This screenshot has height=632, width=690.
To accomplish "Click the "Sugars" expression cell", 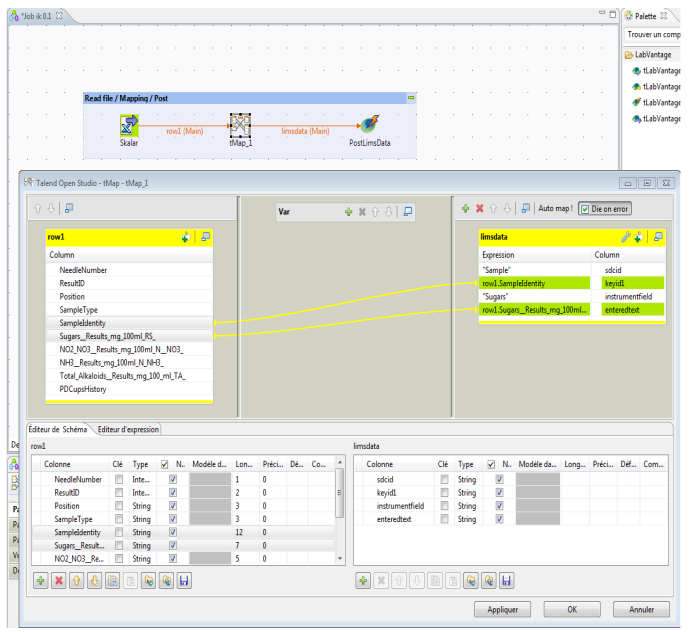I will tap(534, 297).
